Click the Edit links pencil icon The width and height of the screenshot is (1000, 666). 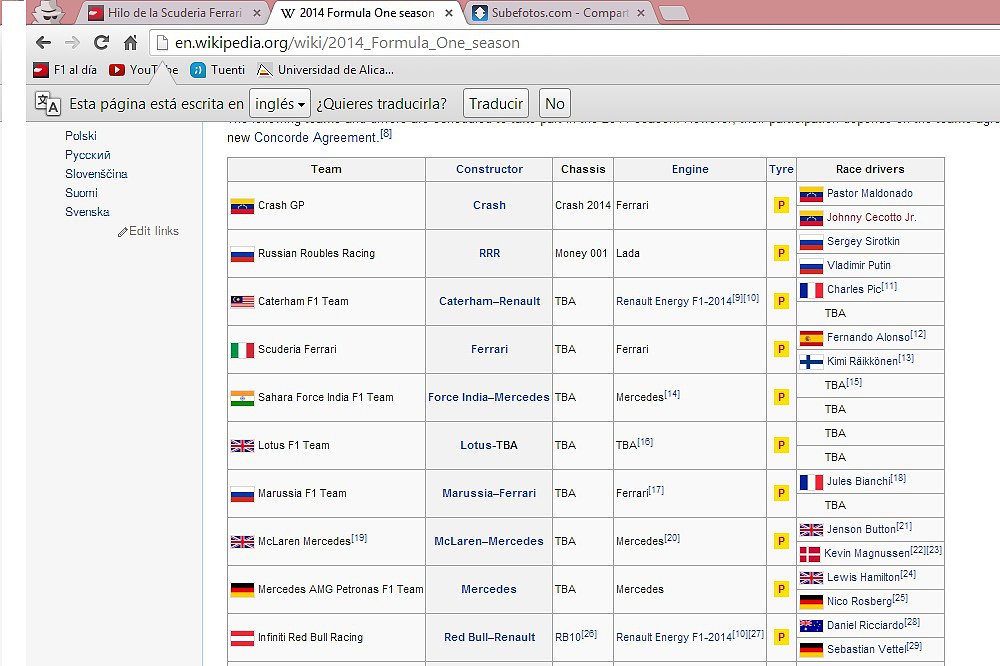point(122,232)
